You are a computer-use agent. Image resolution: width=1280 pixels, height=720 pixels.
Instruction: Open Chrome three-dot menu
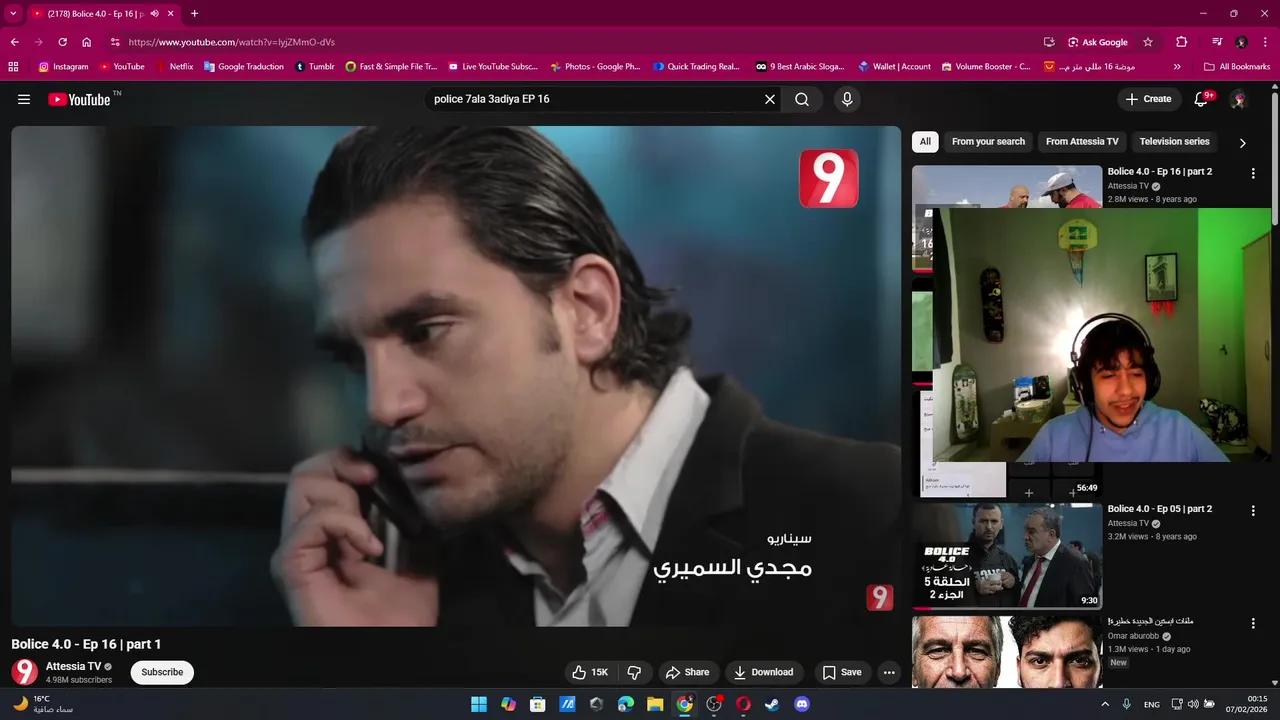pyautogui.click(x=1265, y=42)
